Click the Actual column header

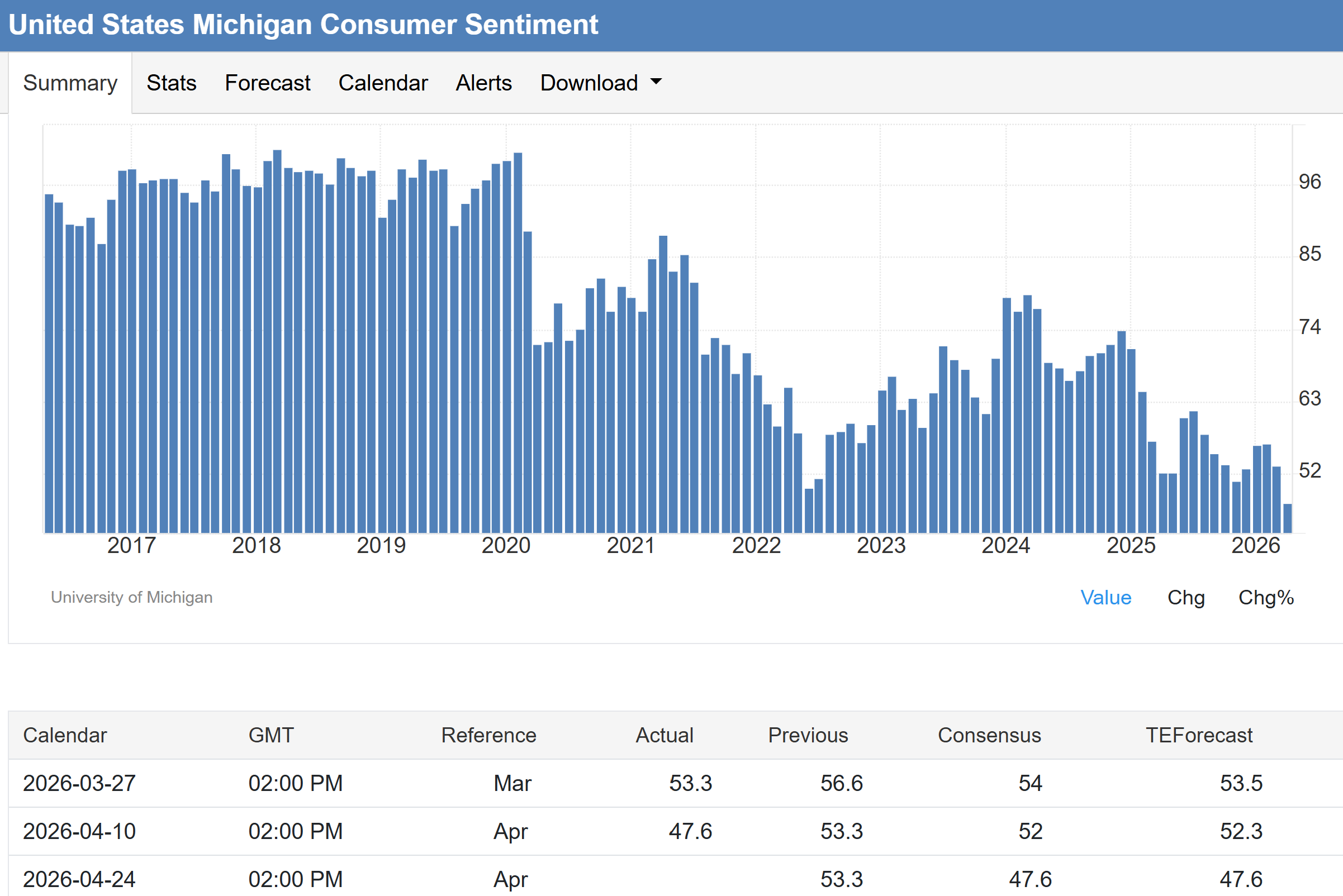tap(664, 735)
